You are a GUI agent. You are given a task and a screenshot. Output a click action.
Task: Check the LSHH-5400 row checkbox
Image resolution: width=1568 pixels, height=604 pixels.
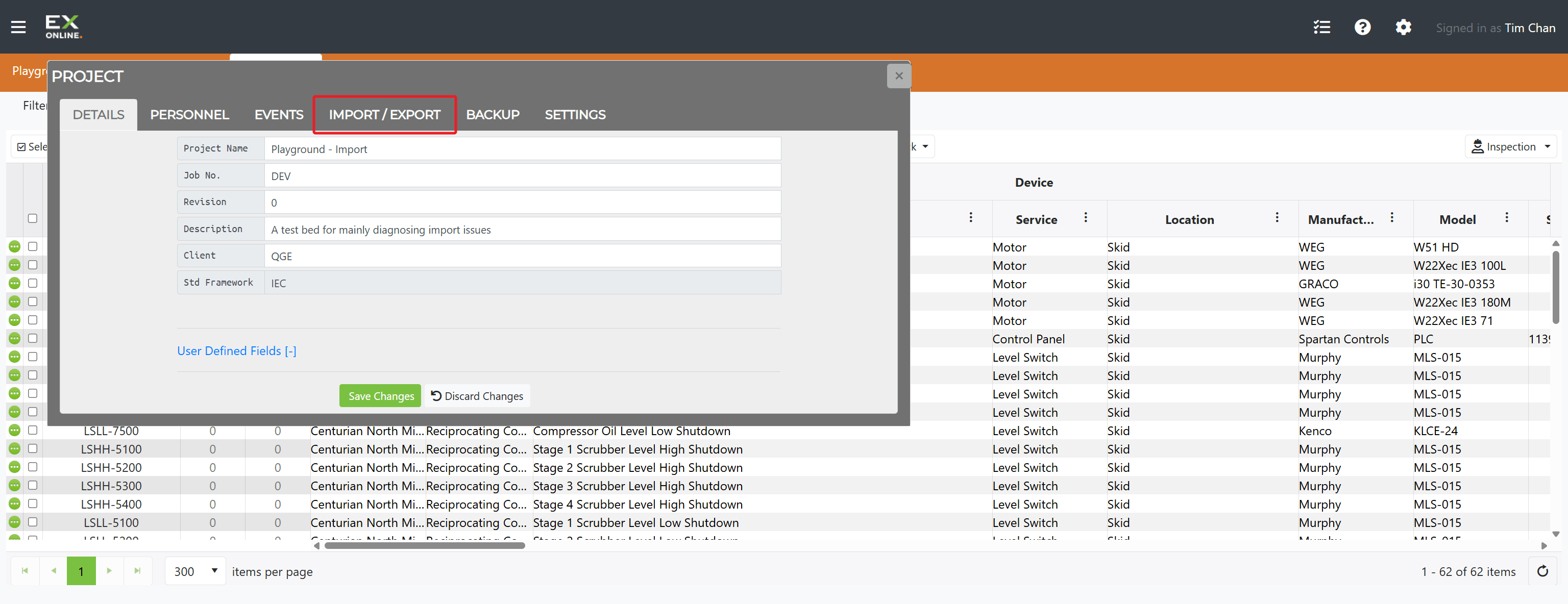(x=32, y=504)
